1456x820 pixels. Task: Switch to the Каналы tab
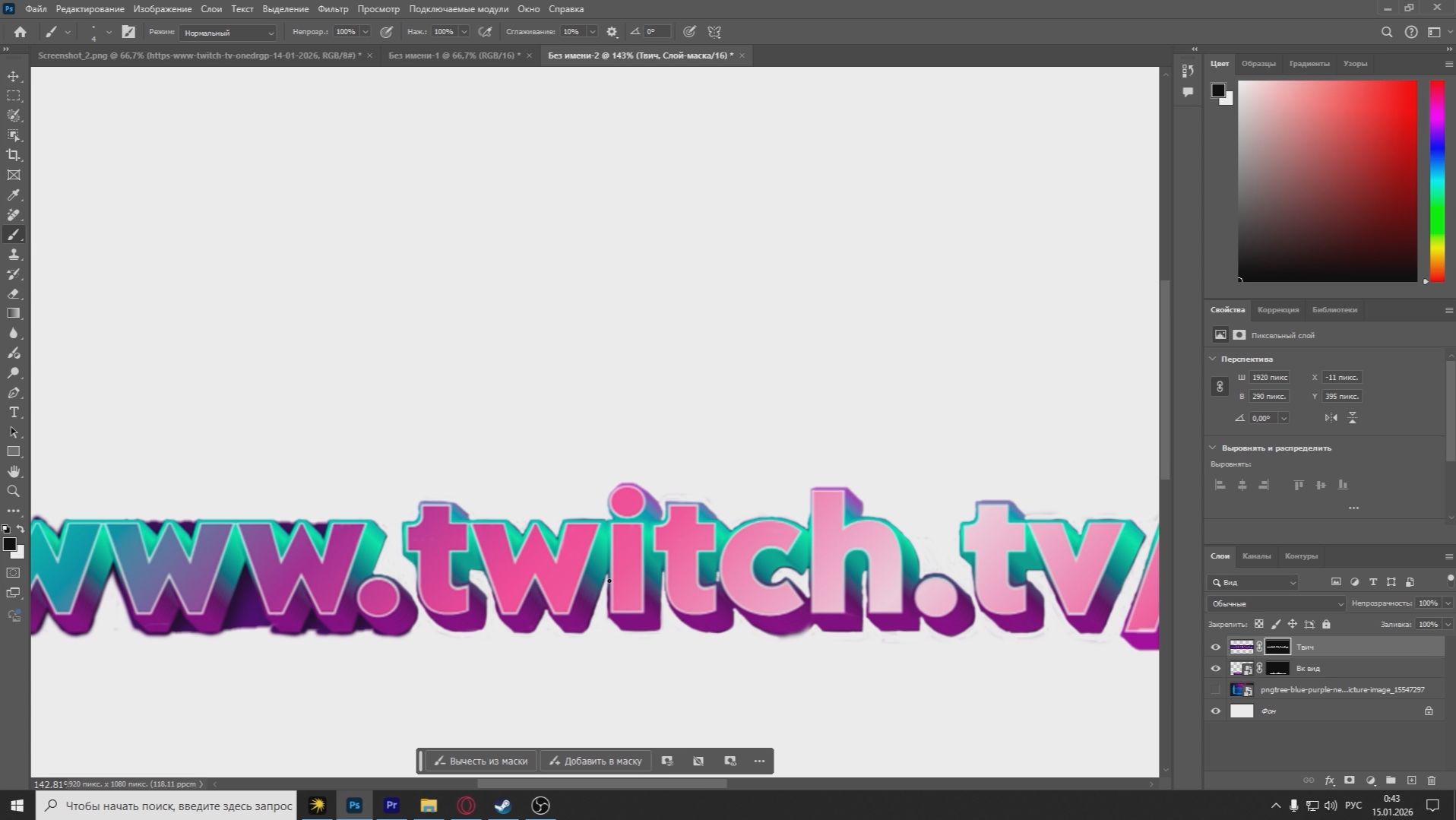pyautogui.click(x=1256, y=556)
